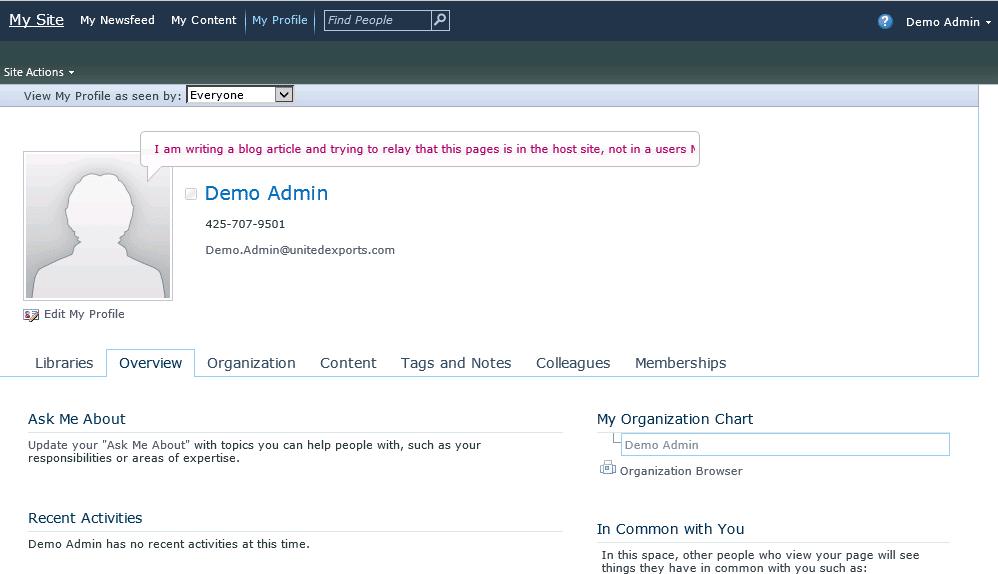Click the Find People search magnifier icon
Viewport: 998px width, 574px height.
coord(440,20)
